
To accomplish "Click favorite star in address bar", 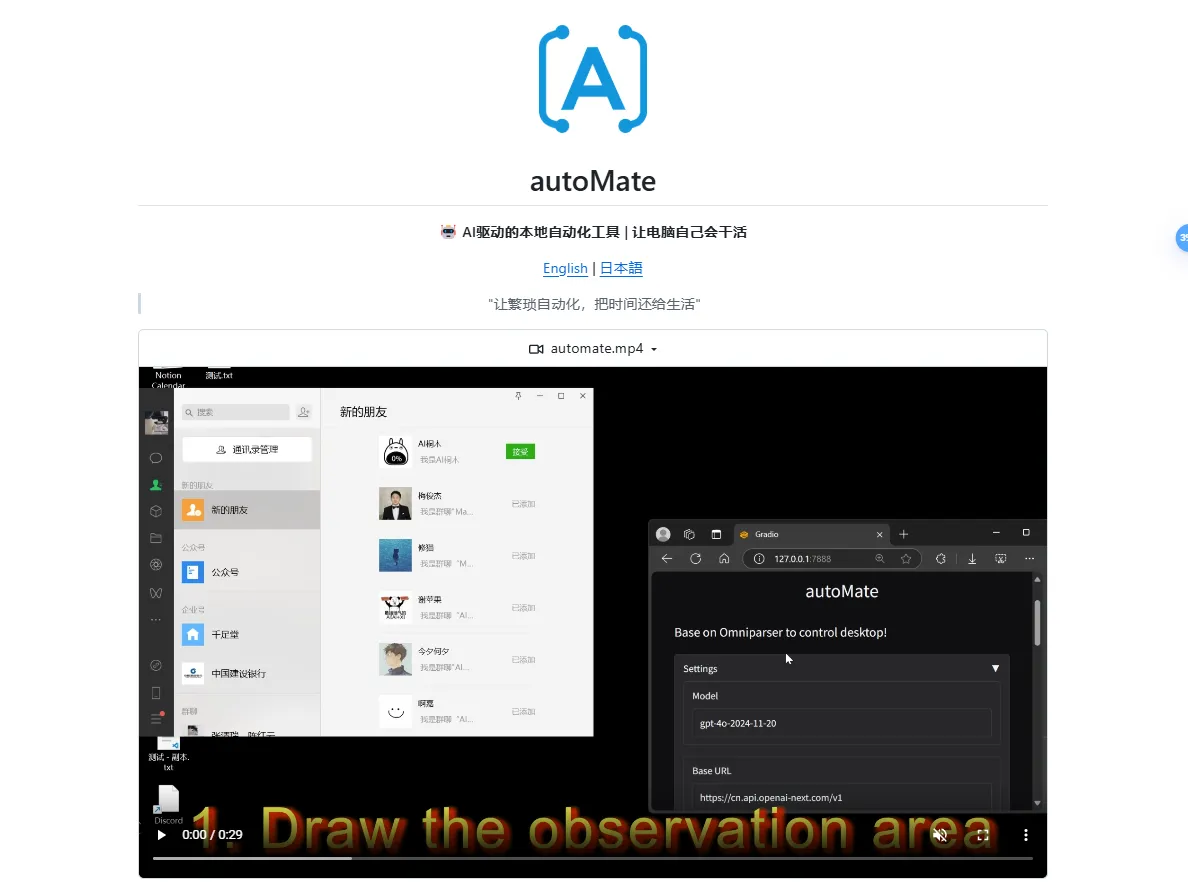I will (x=906, y=558).
